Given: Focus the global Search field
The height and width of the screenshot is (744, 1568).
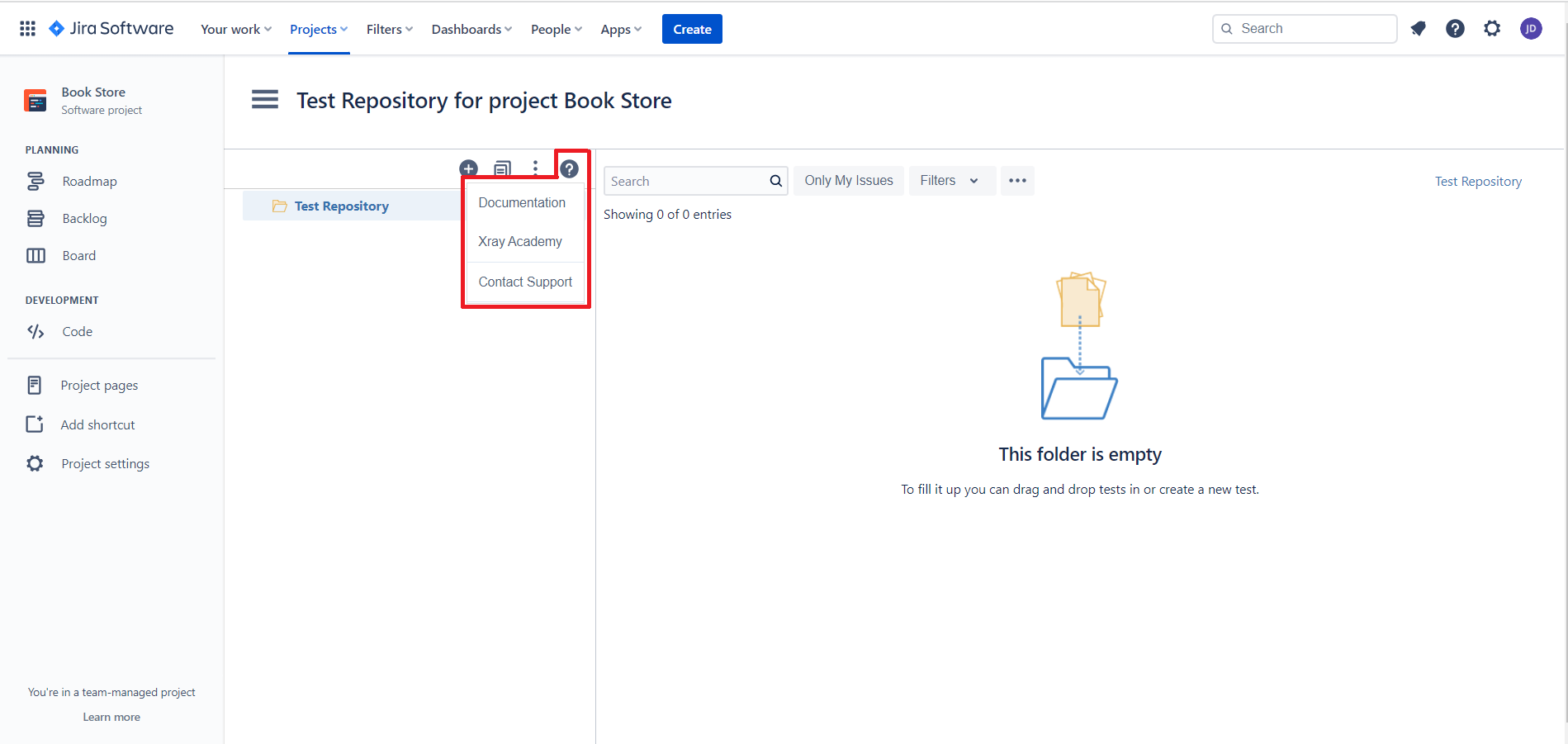Looking at the screenshot, I should (1305, 29).
